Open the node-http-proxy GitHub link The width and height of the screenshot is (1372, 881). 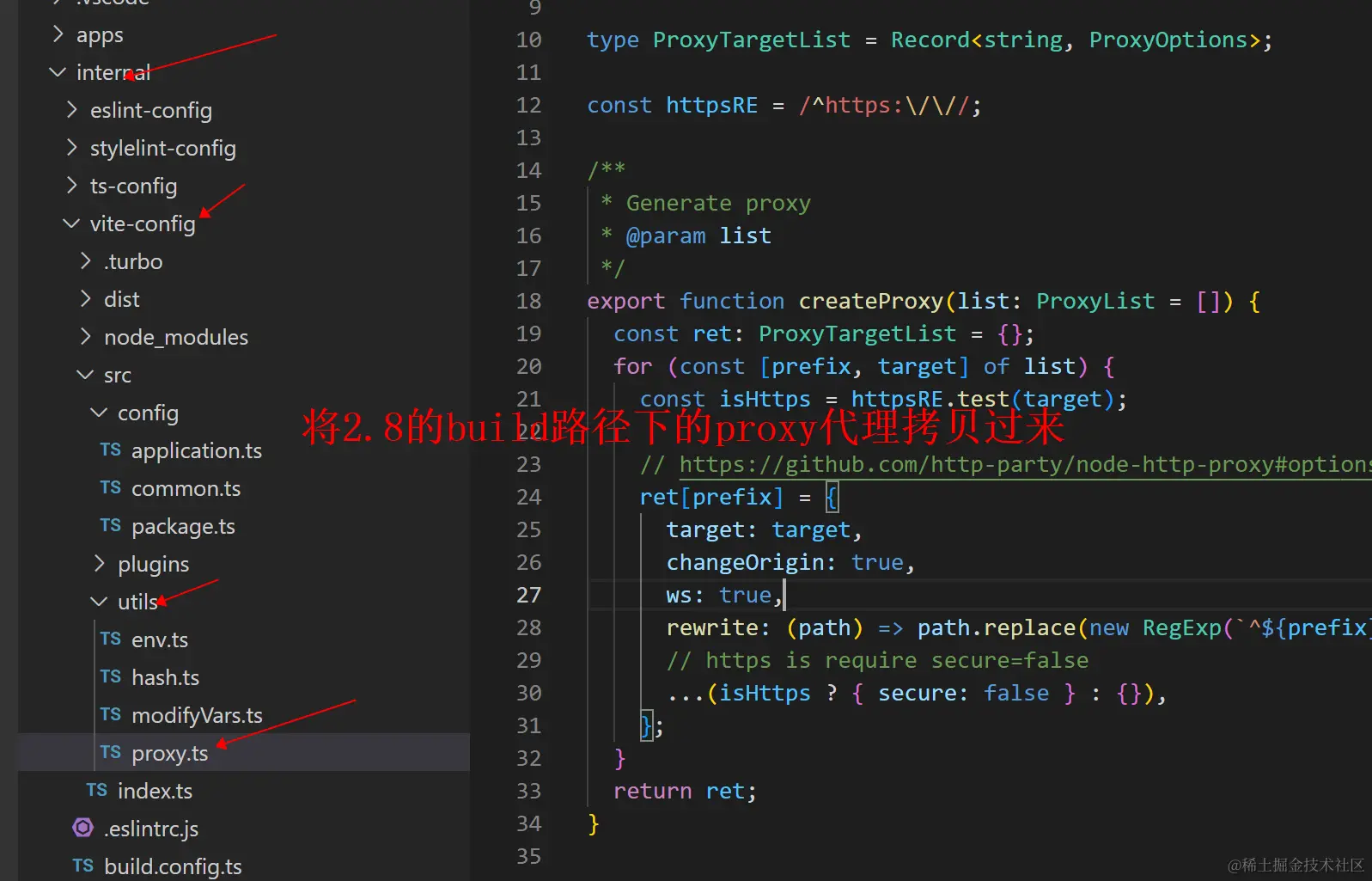pos(1025,464)
